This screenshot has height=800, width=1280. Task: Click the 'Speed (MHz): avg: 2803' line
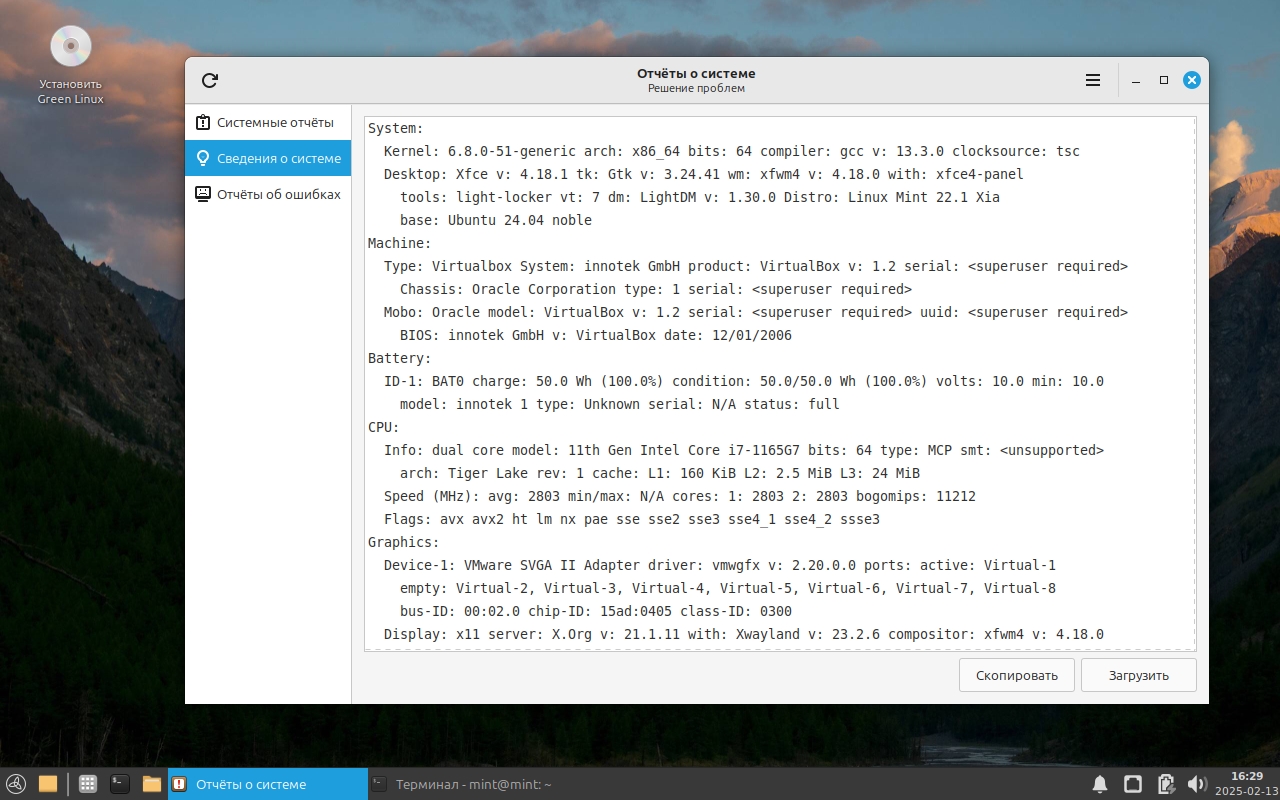[680, 496]
